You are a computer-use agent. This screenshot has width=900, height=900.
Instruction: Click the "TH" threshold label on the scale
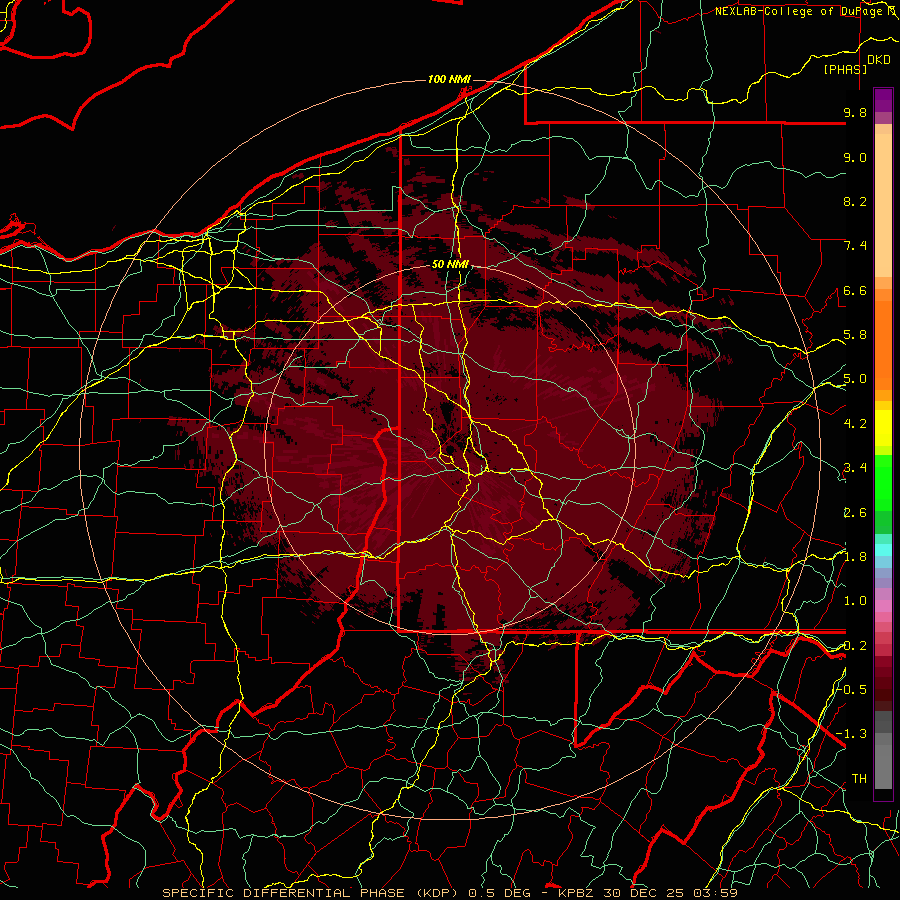[859, 779]
